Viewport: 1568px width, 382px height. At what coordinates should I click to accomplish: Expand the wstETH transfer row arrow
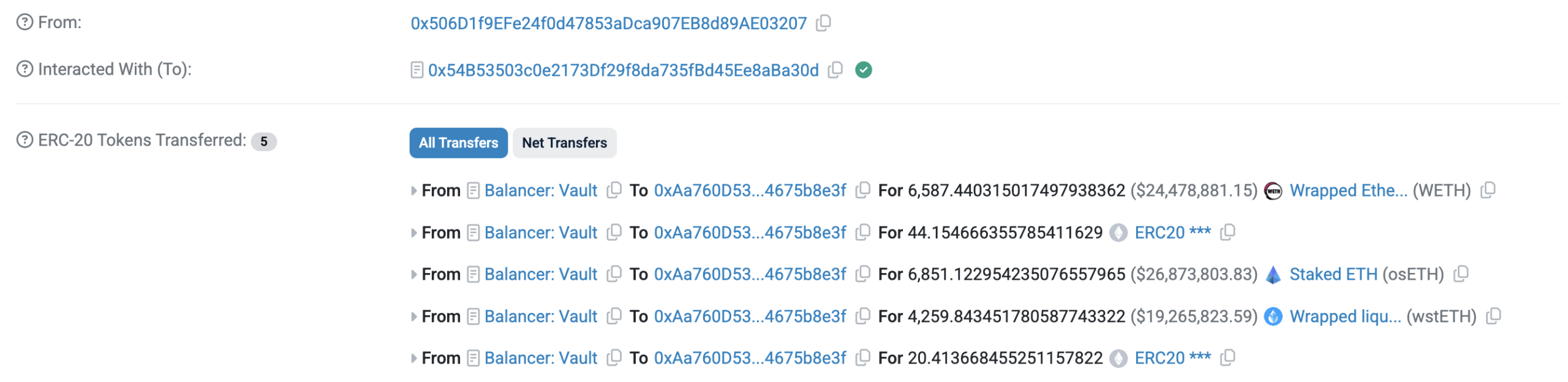coord(414,316)
